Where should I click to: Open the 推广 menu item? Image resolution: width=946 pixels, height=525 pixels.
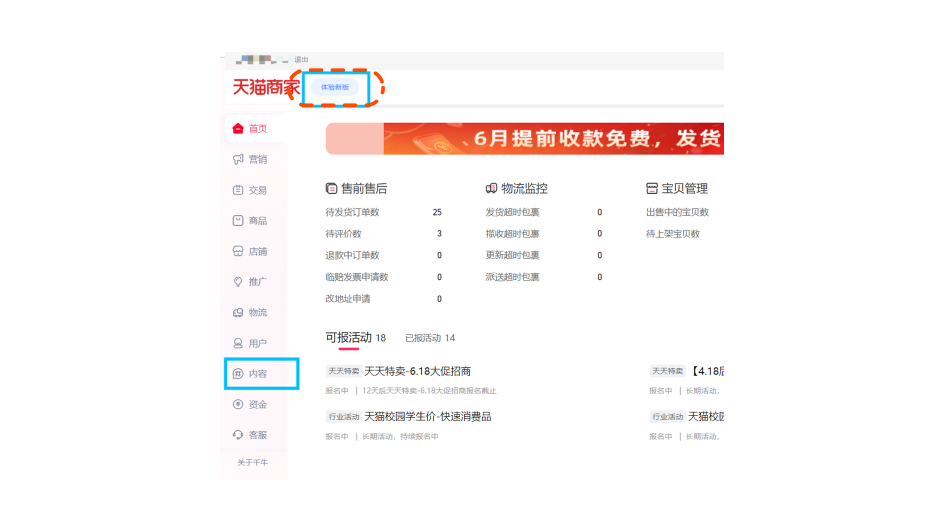[256, 282]
